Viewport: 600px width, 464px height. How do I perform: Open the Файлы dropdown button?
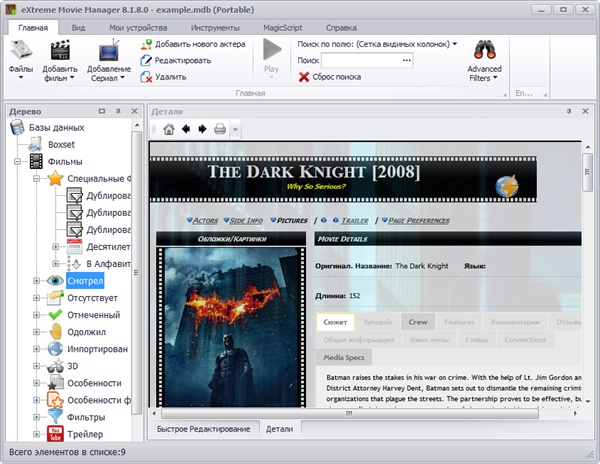point(21,60)
